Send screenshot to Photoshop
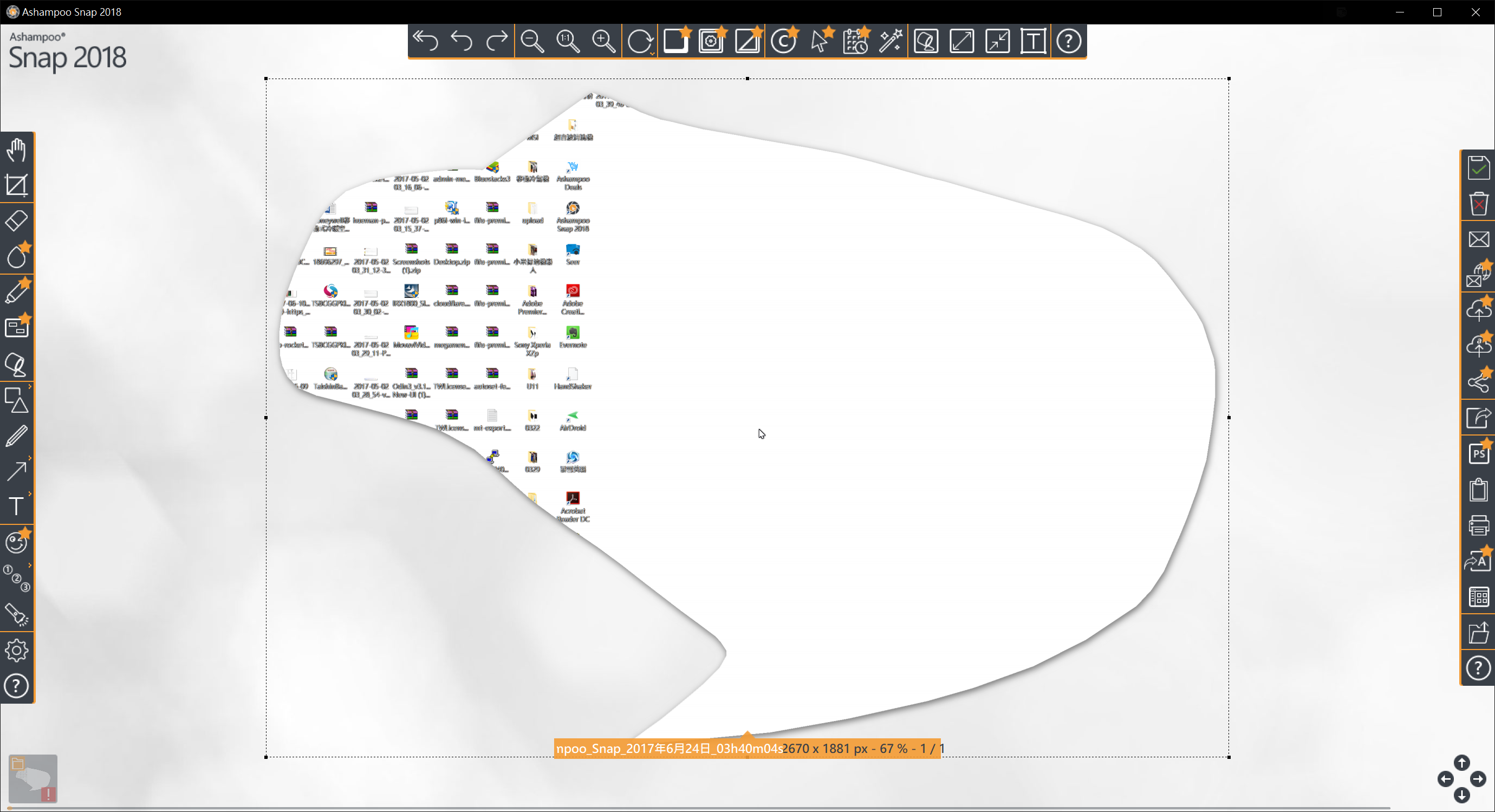This screenshot has height=812, width=1495. [x=1478, y=454]
